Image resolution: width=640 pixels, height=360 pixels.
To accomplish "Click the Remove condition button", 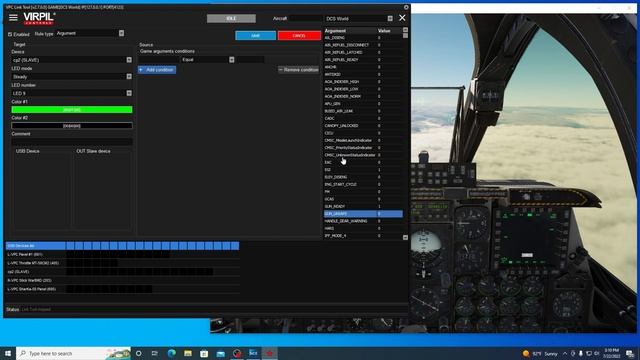I will tap(299, 70).
